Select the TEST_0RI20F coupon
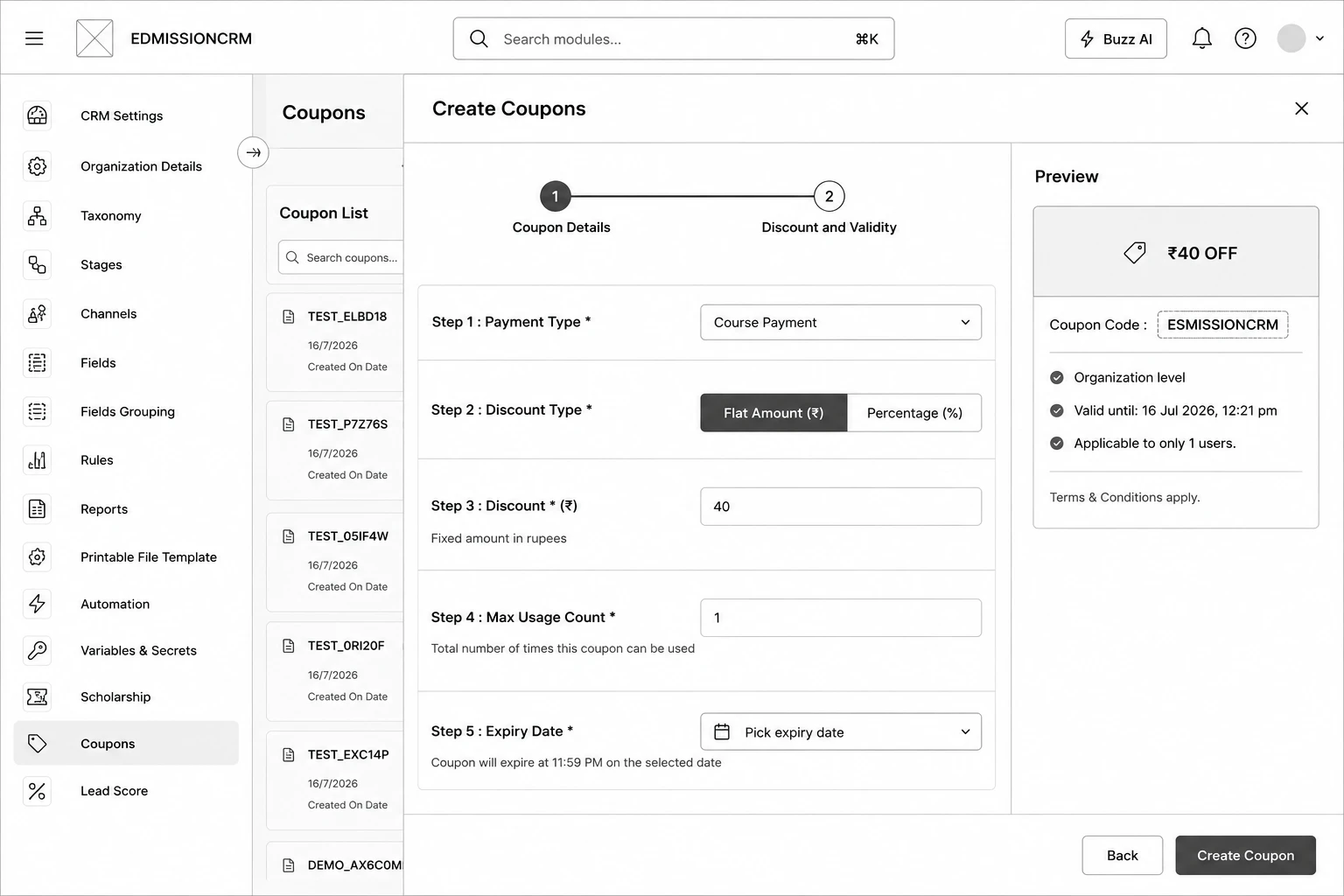 tap(335, 671)
